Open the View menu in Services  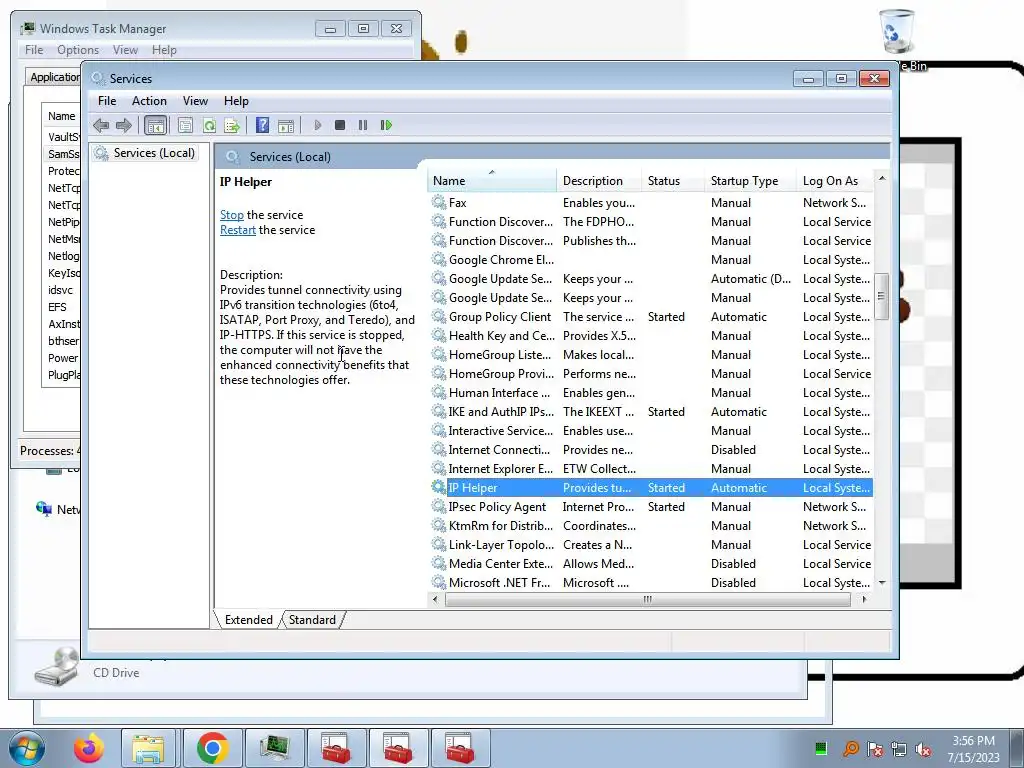point(195,101)
